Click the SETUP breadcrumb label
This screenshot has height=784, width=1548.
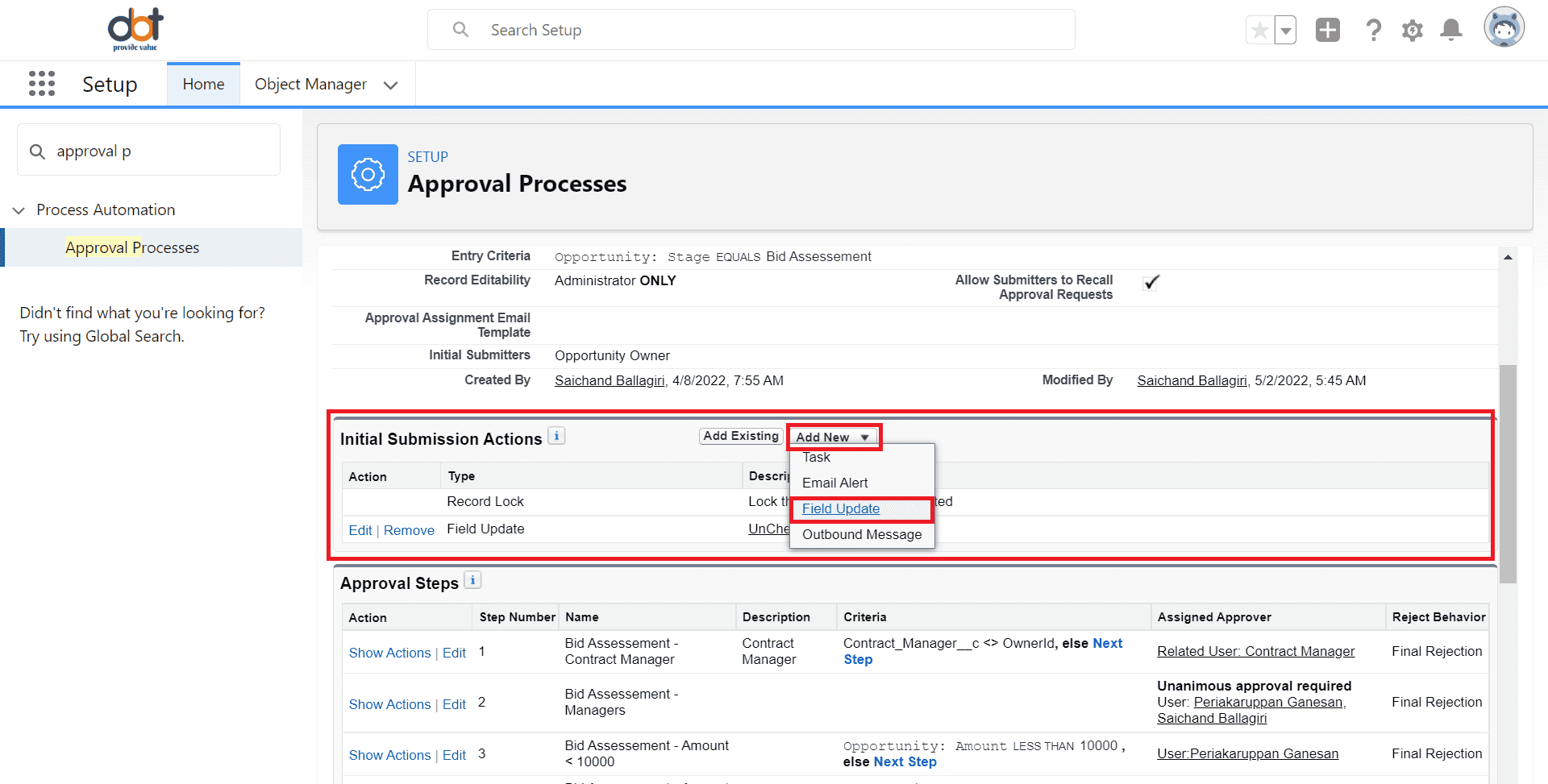click(x=427, y=157)
